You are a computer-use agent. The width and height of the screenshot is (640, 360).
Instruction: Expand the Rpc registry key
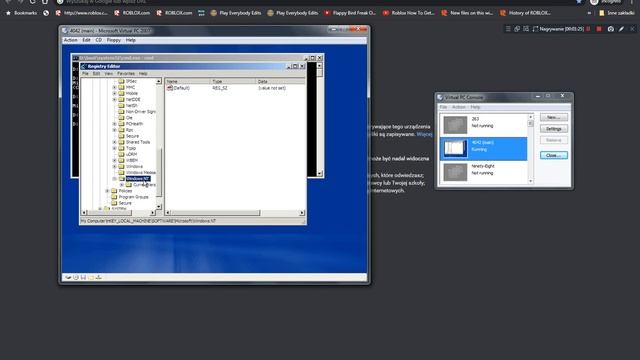pyautogui.click(x=115, y=130)
